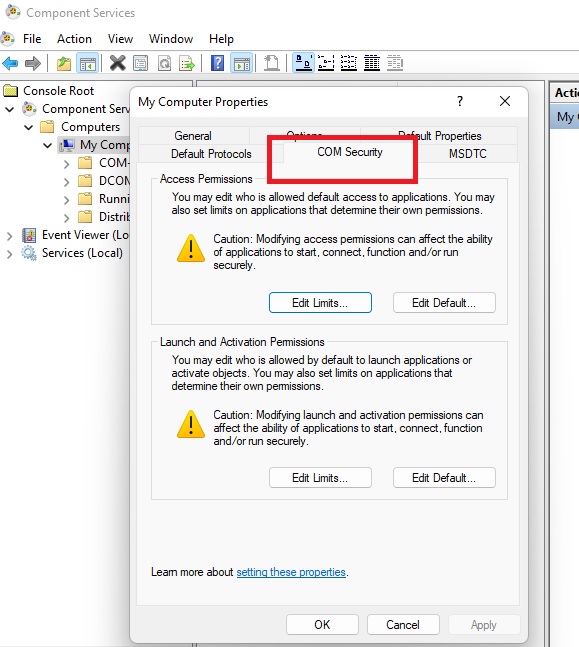579x647 pixels.
Task: Click the Services gear icon in tree
Action: click(x=29, y=253)
